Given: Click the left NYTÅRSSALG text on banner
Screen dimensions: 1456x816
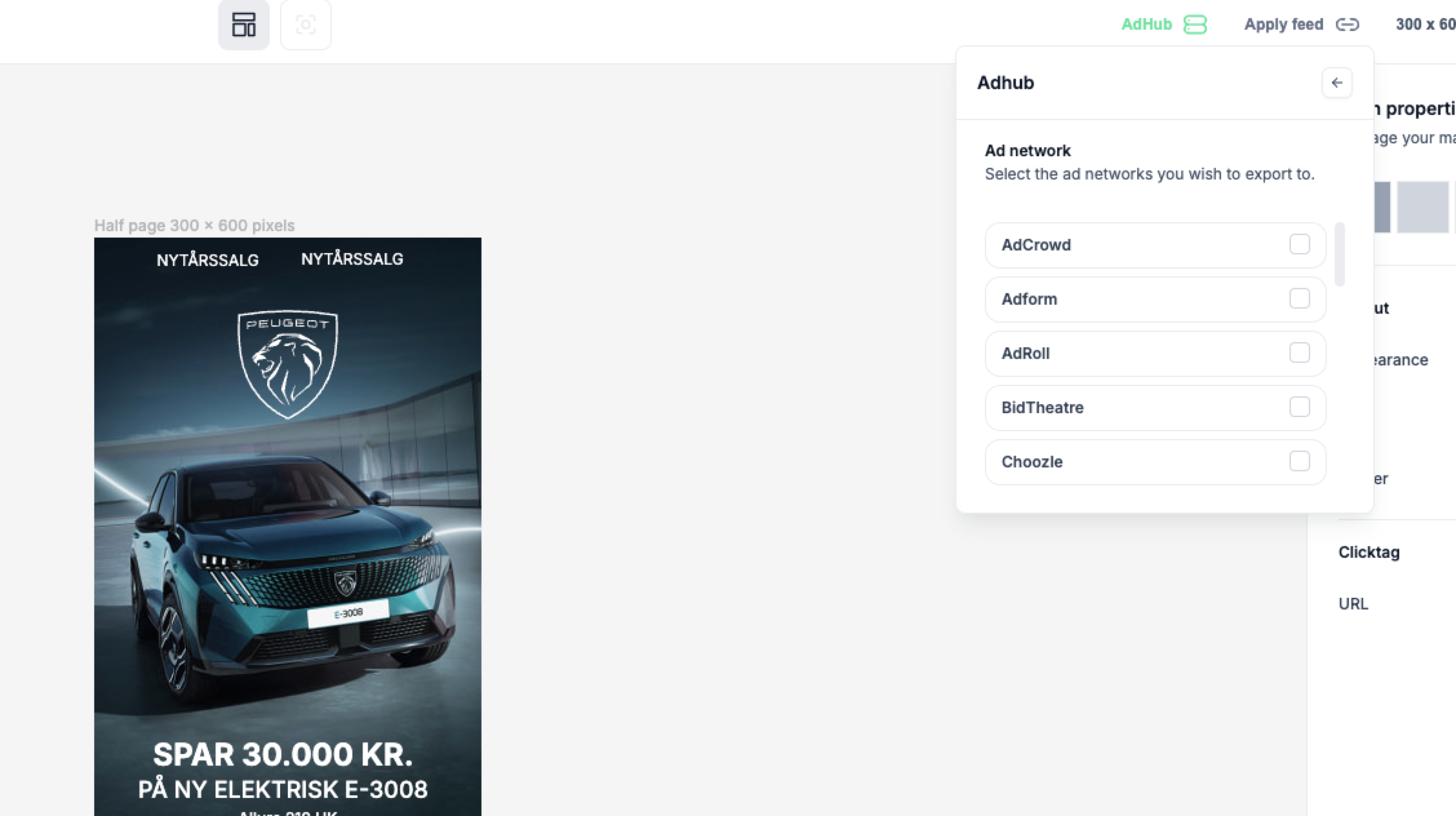Looking at the screenshot, I should (207, 260).
